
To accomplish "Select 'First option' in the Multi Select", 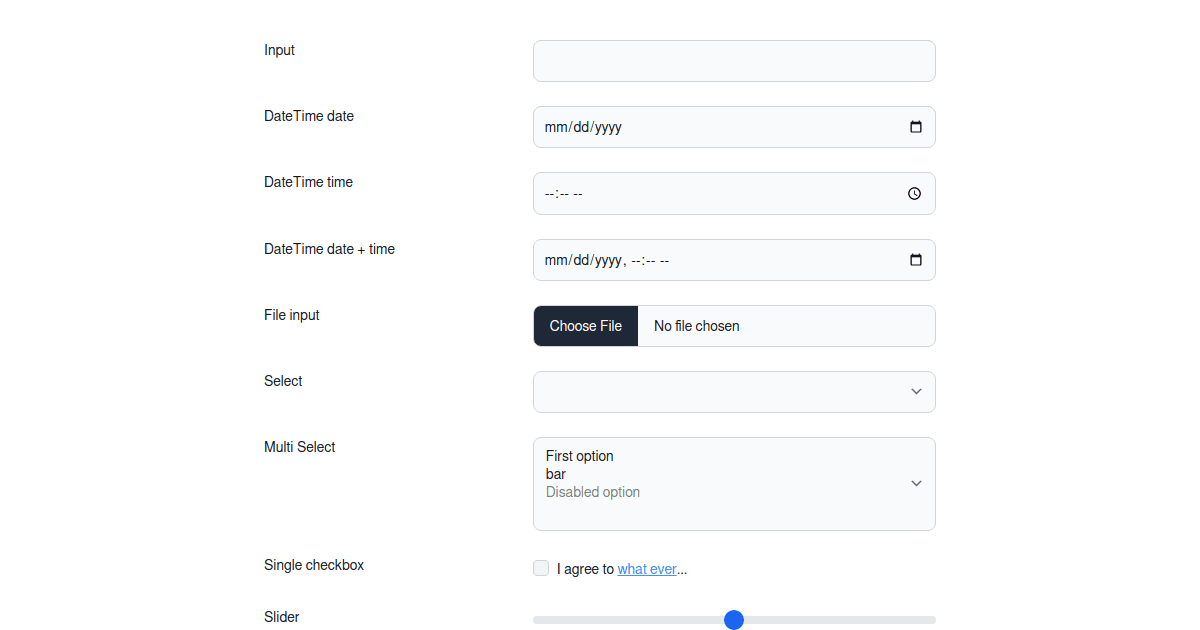I will coord(580,456).
